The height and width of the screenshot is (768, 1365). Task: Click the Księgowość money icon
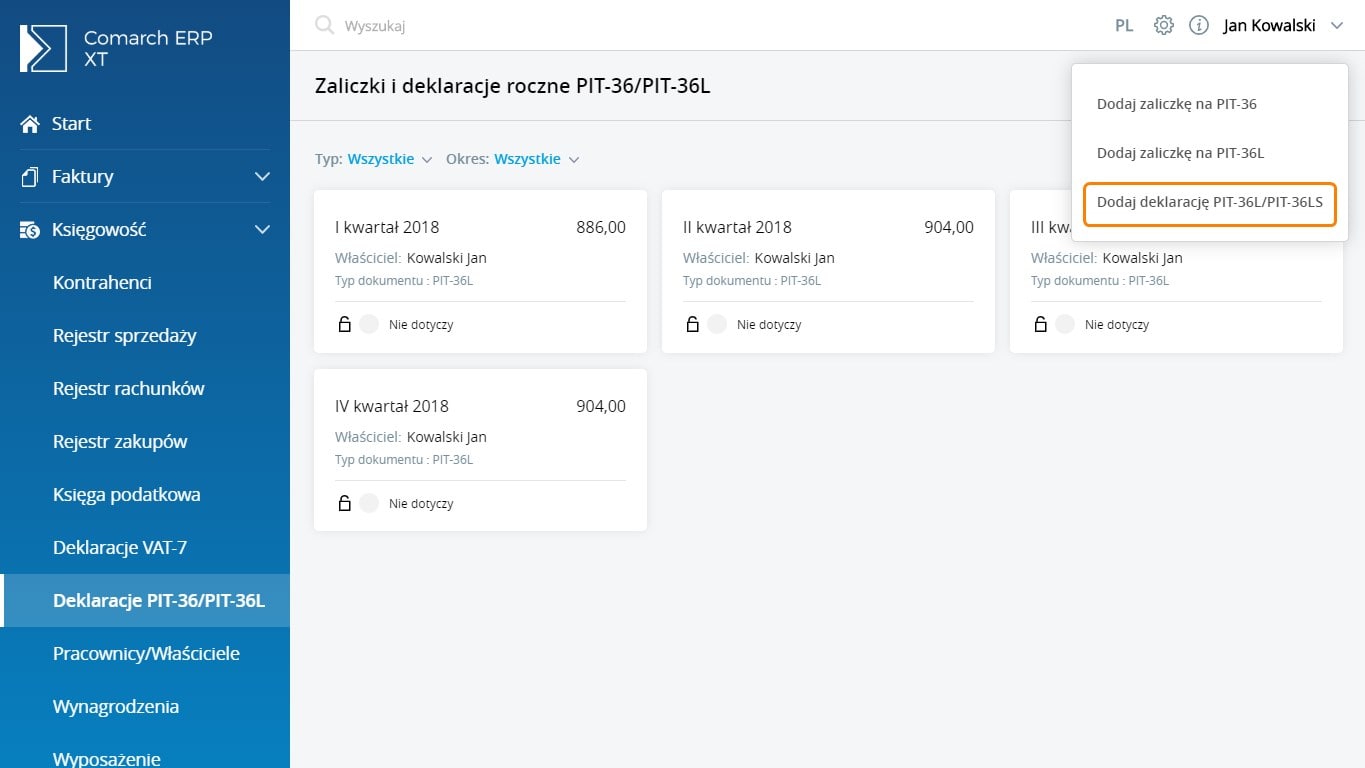[x=30, y=230]
